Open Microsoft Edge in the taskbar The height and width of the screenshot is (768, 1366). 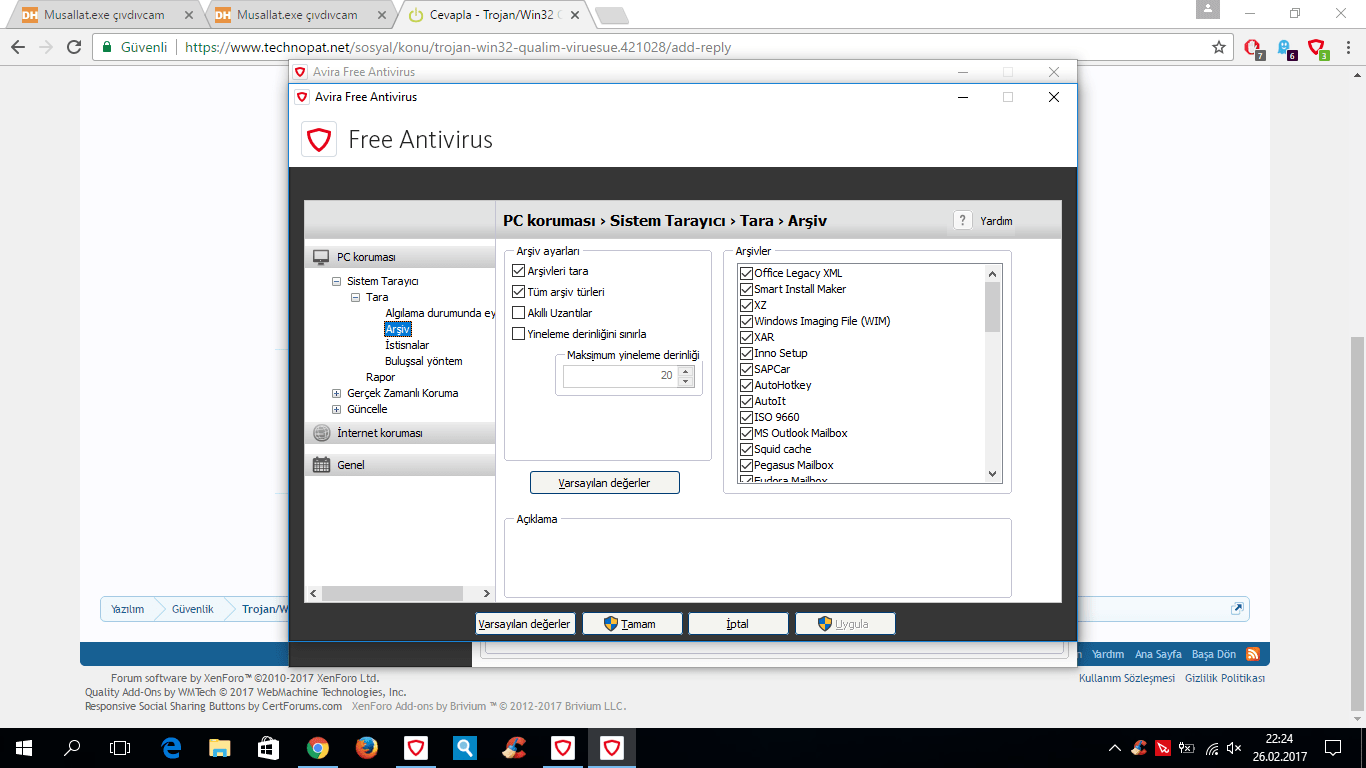(171, 747)
